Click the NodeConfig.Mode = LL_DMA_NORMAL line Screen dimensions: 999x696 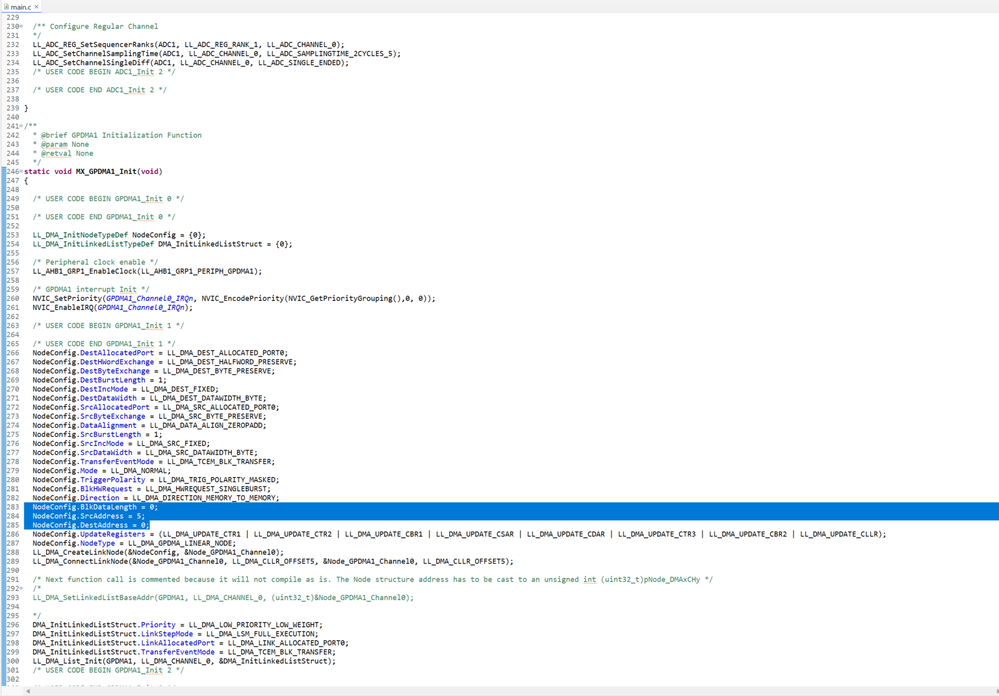(x=102, y=470)
